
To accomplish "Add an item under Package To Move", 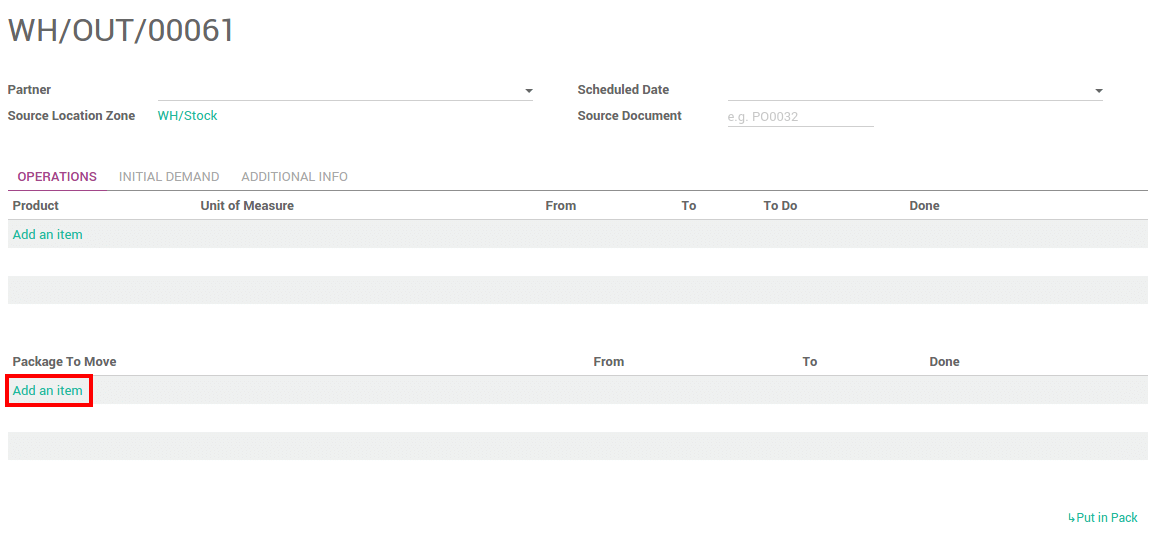I will pyautogui.click(x=48, y=391).
